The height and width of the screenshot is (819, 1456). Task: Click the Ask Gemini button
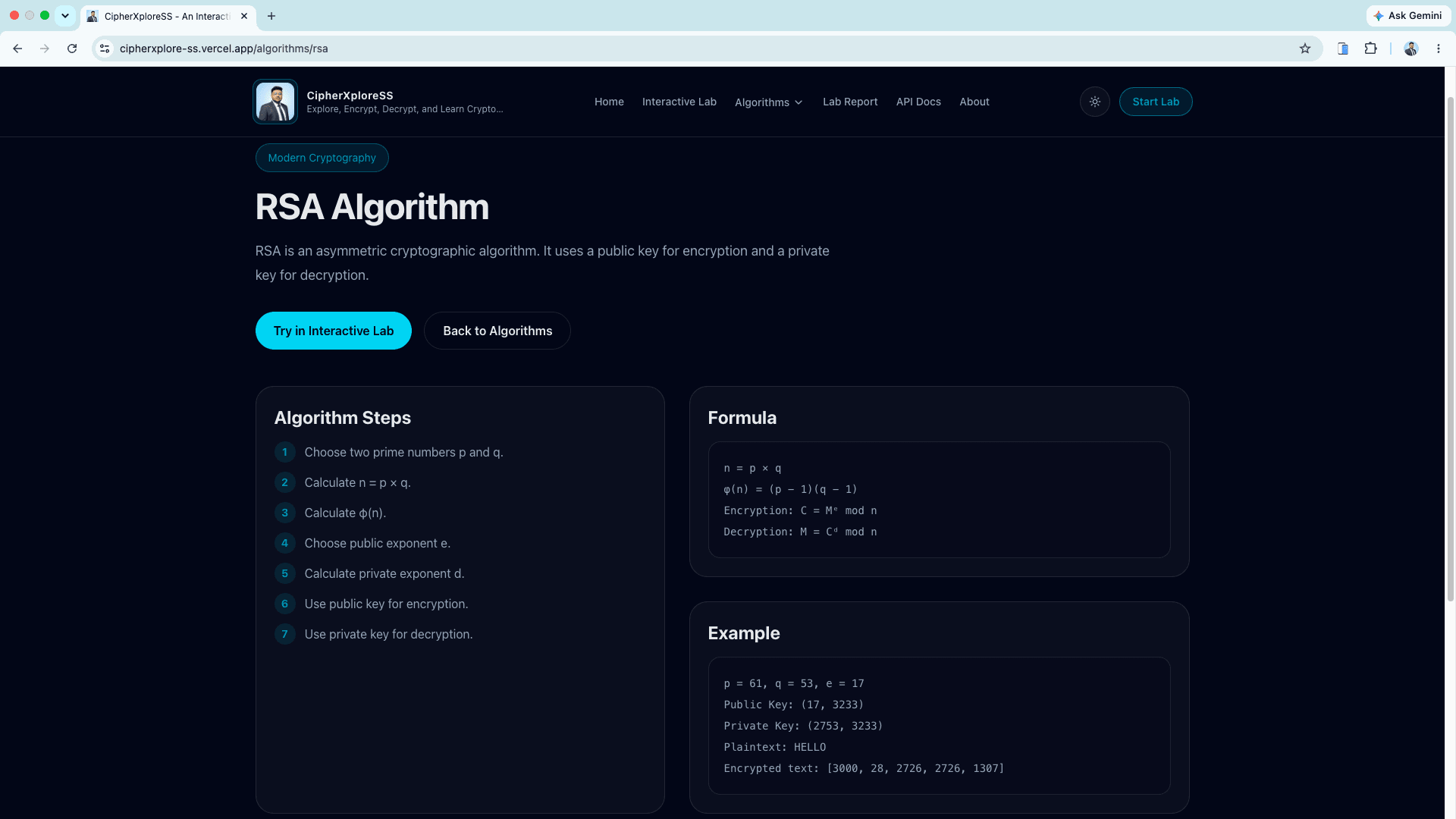(1407, 16)
